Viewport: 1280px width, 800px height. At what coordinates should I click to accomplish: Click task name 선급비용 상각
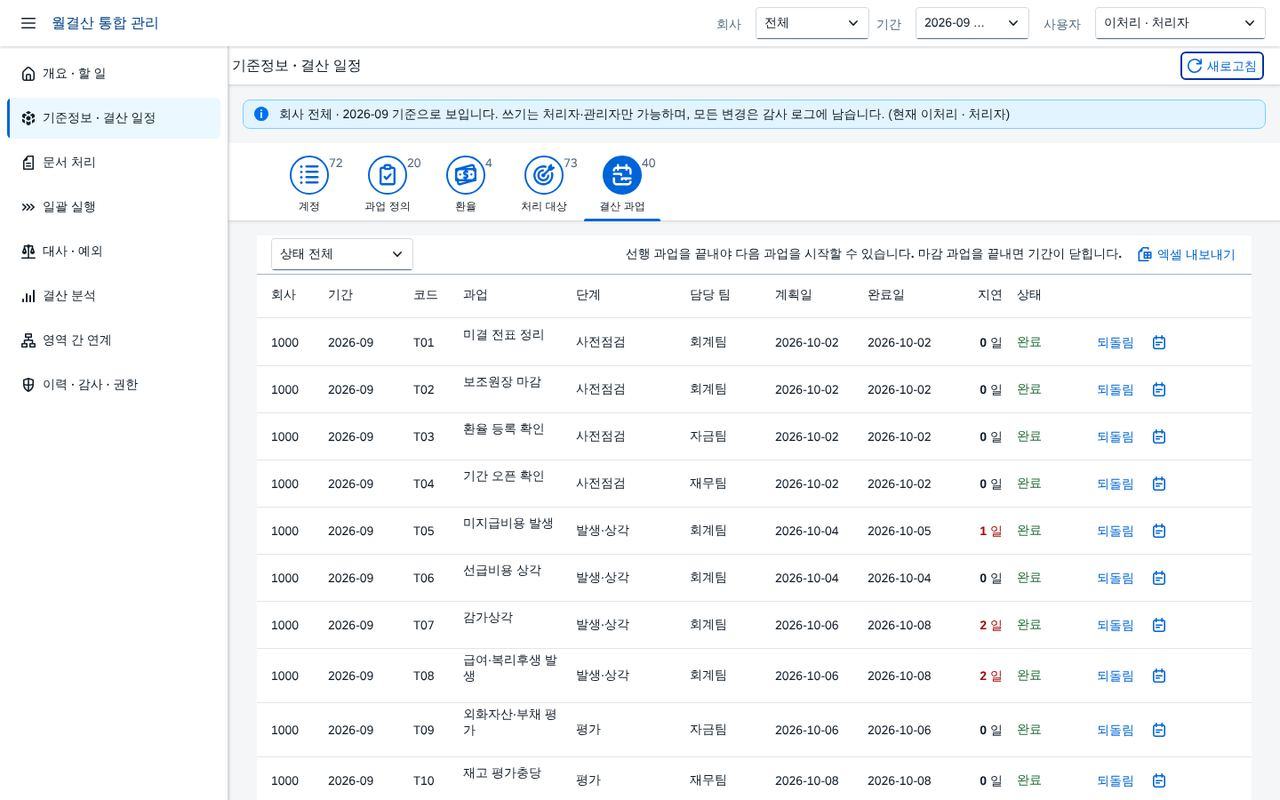[x=502, y=570]
